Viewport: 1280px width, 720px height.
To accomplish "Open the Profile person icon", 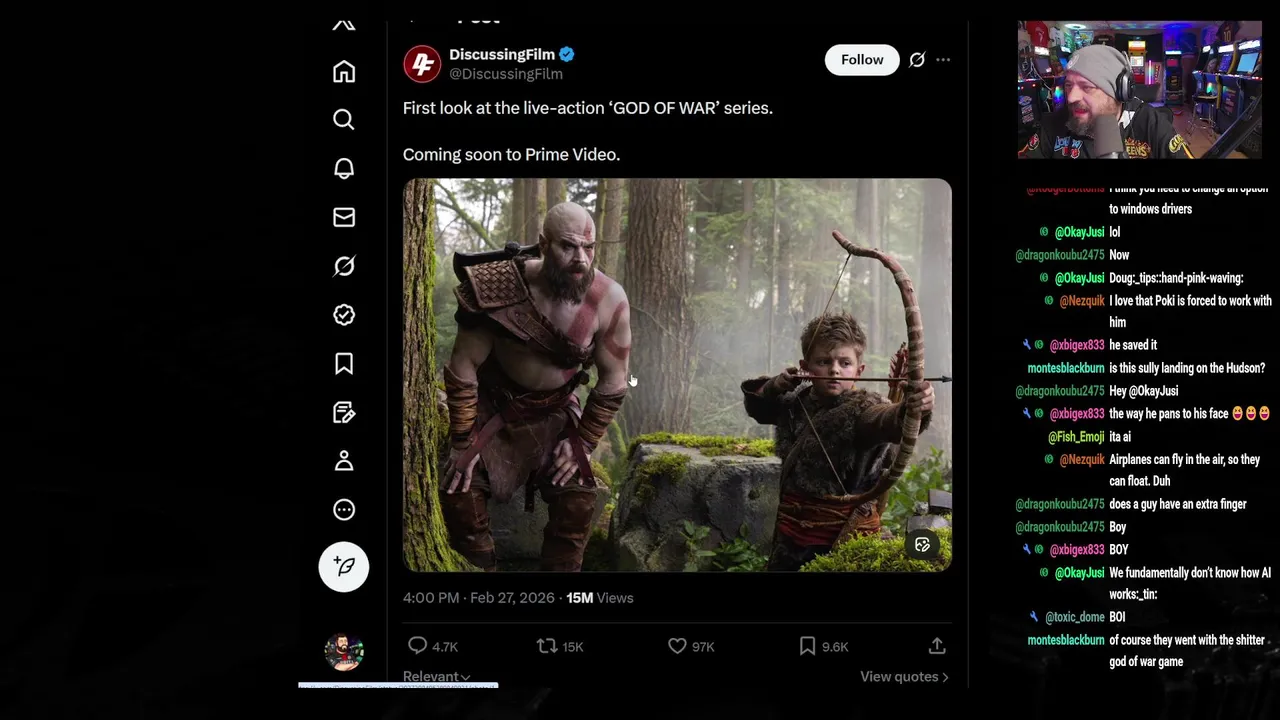I will 344,461.
